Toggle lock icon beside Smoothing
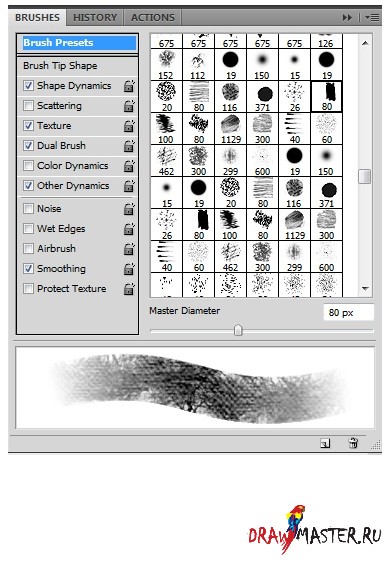Screen dimensions: 389x562 [129, 269]
